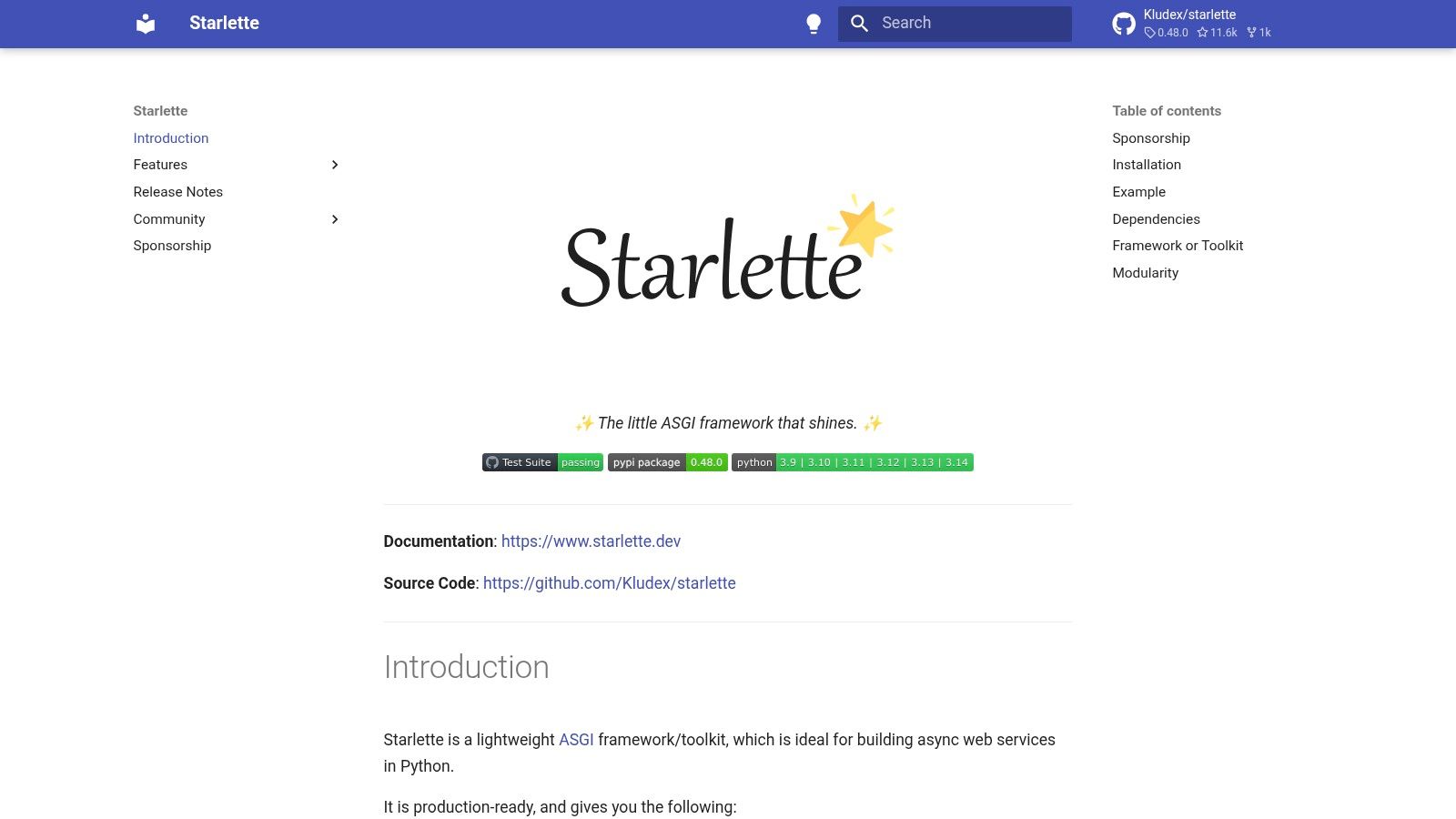Click the Starlette title in the header
The width and height of the screenshot is (1456, 819).
[224, 24]
